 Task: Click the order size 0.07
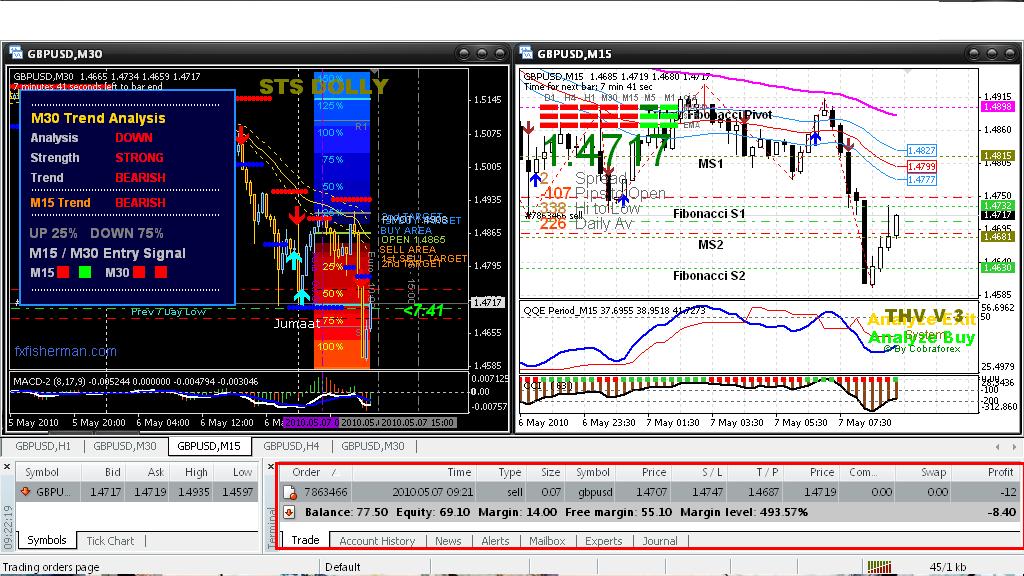point(551,492)
